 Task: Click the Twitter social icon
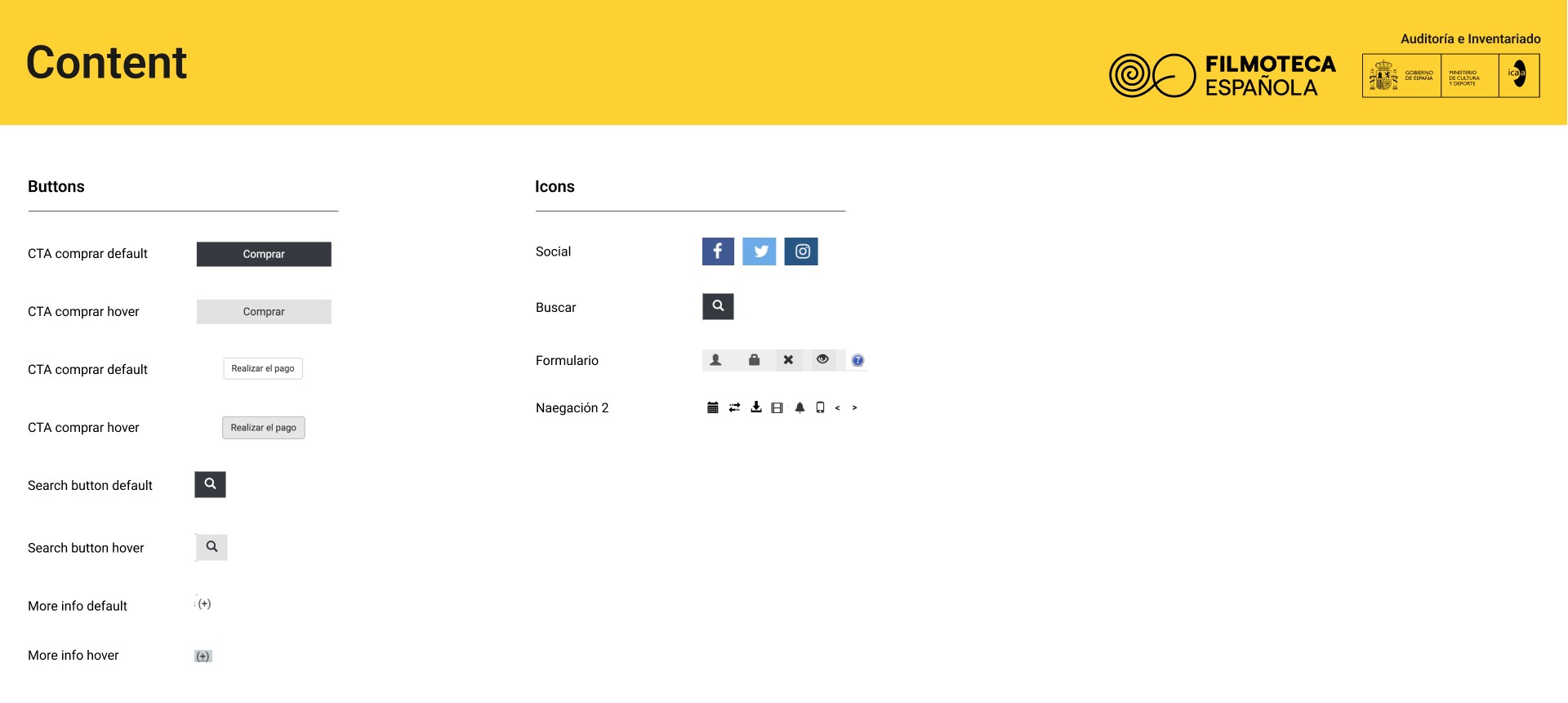[759, 251]
